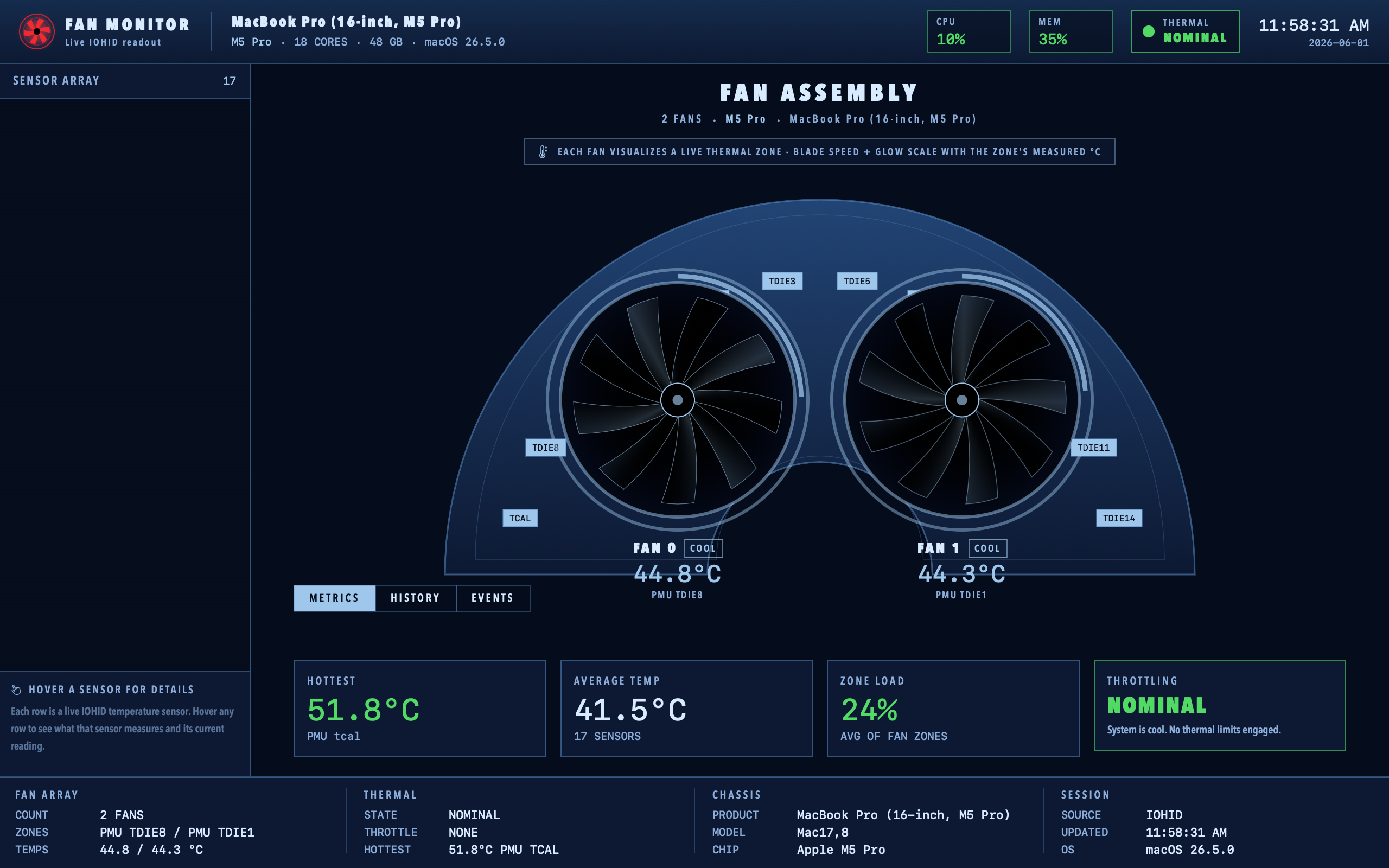Click the green thermal status dot

[x=1148, y=31]
